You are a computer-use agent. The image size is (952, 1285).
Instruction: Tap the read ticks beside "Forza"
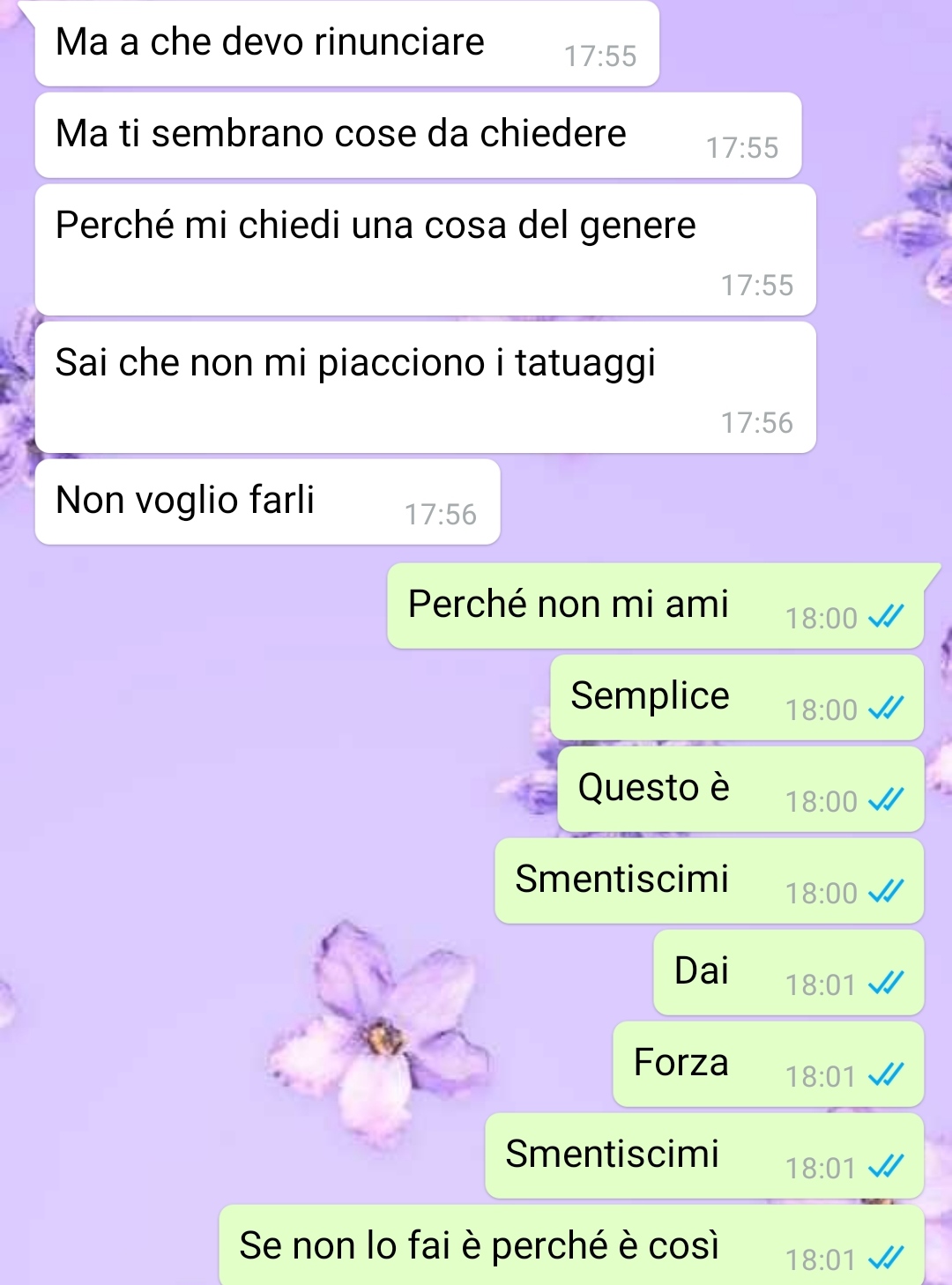(x=886, y=1075)
